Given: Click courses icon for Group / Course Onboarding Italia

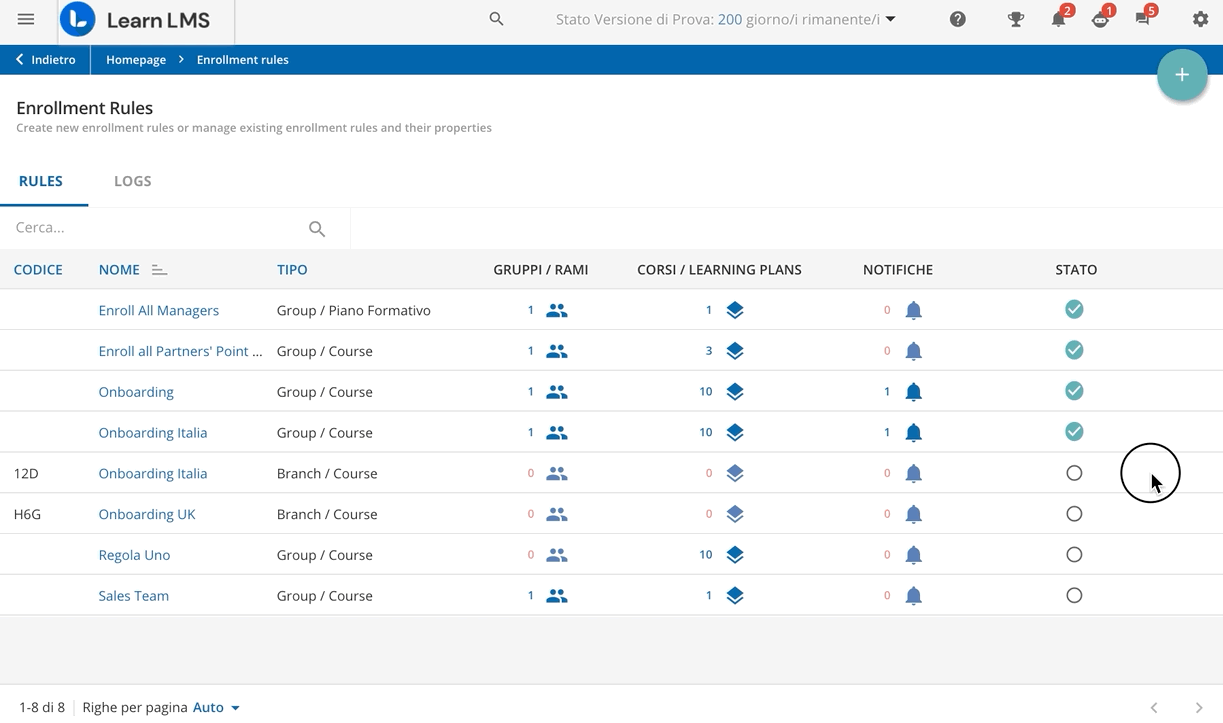Looking at the screenshot, I should coord(735,433).
